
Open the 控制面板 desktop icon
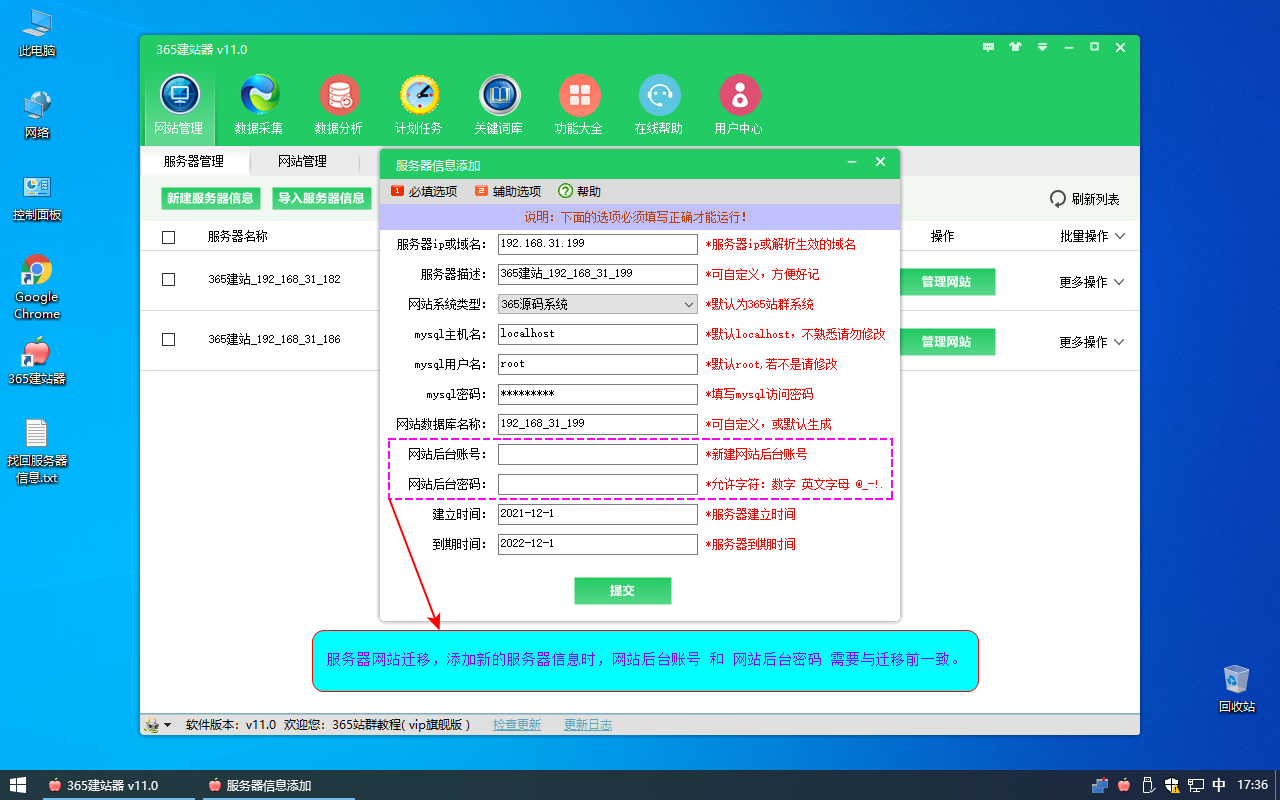click(37, 197)
